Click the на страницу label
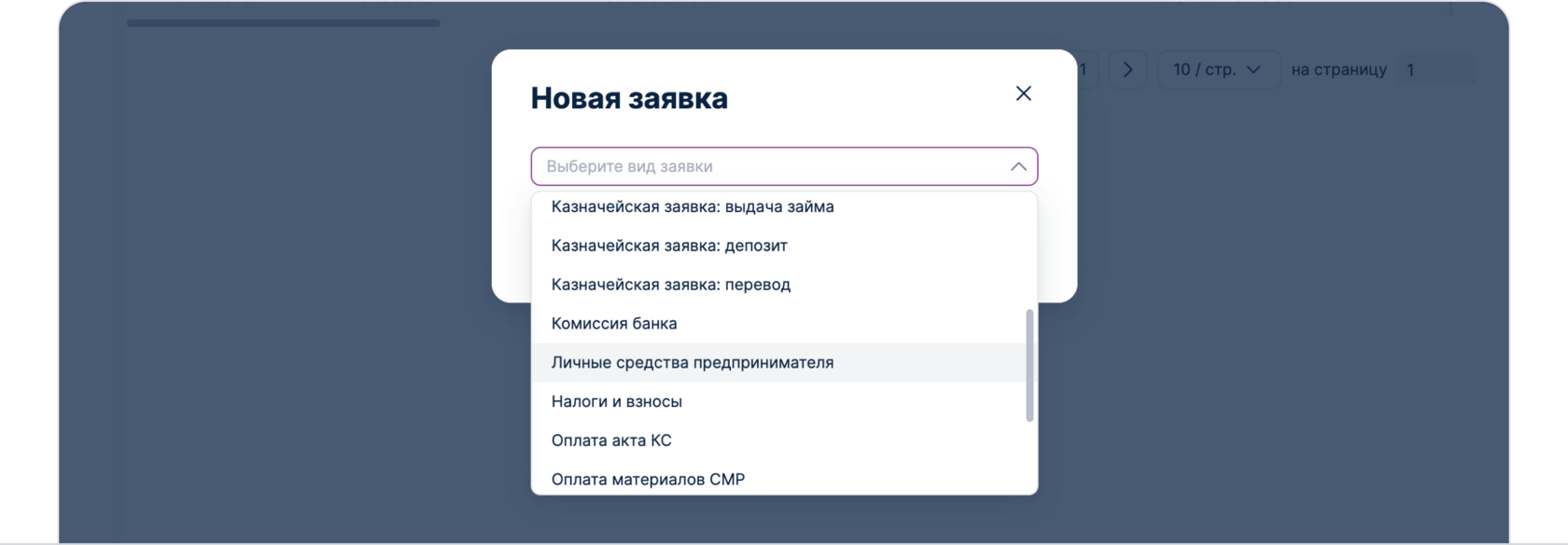Image resolution: width=1568 pixels, height=545 pixels. [1338, 70]
